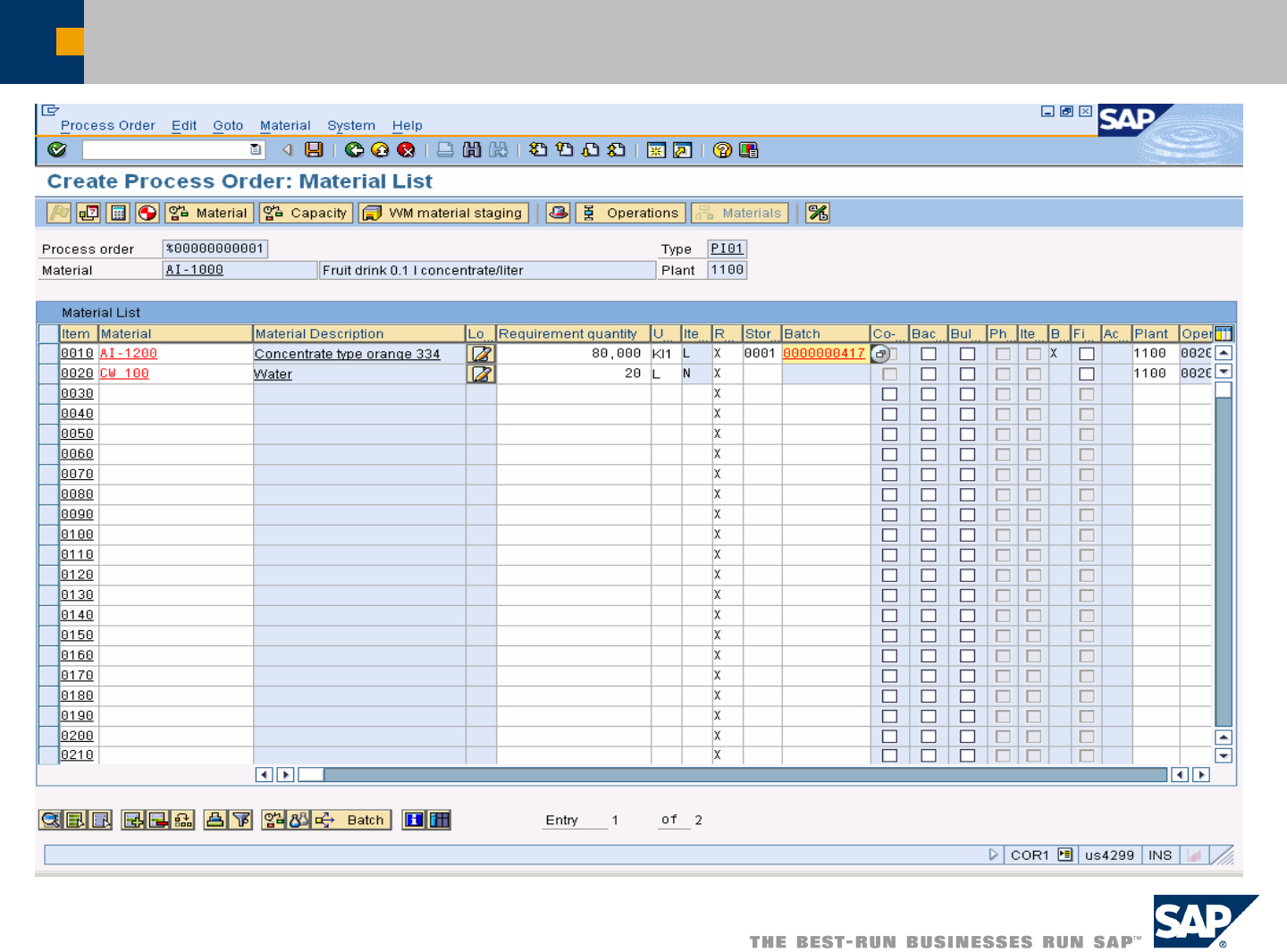Select row selector for item 0010

49,354
